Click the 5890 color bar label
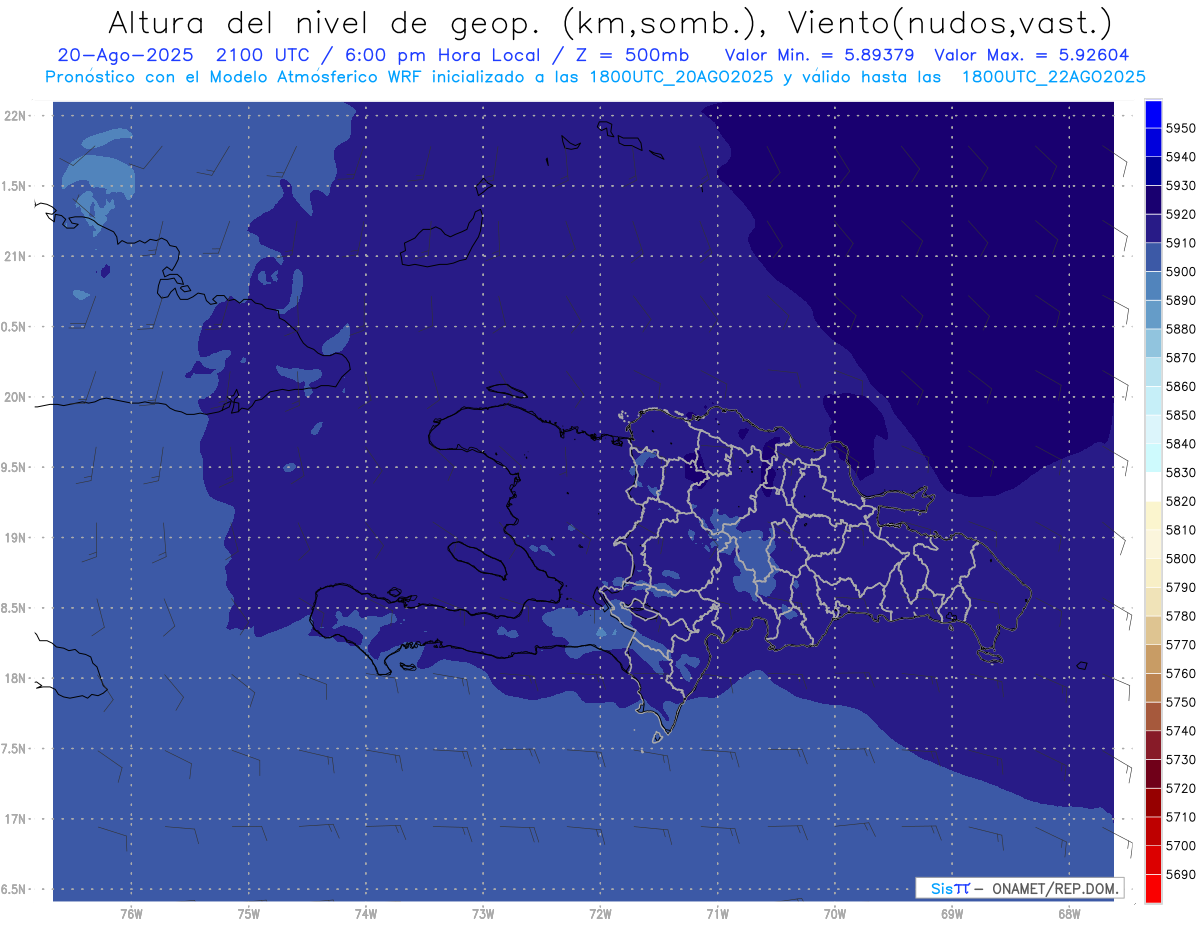Viewport: 1200px width, 927px height. coord(1181,300)
